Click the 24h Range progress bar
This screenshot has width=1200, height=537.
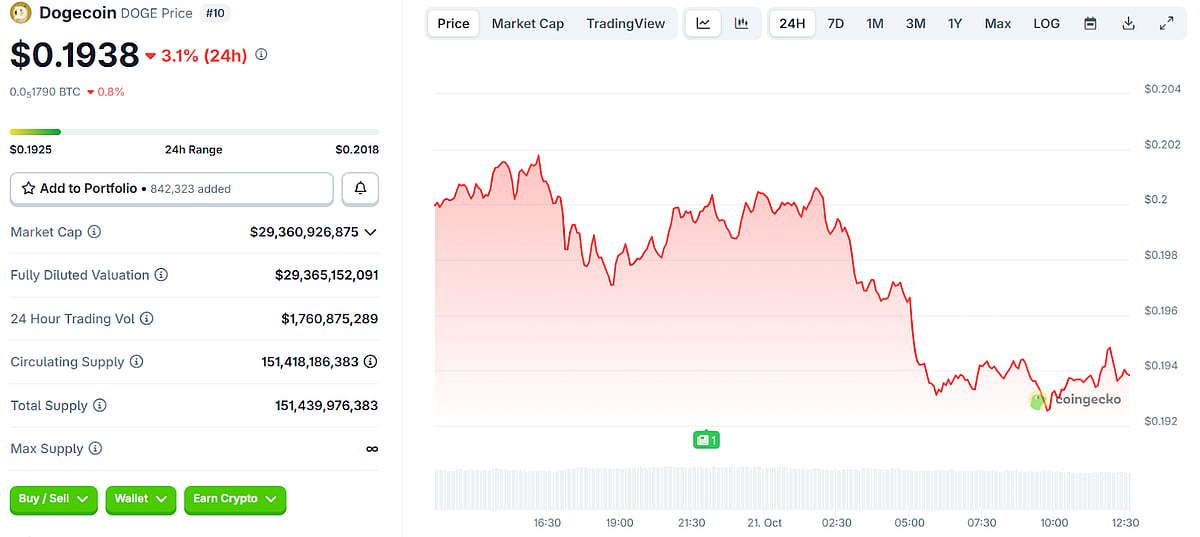194,131
